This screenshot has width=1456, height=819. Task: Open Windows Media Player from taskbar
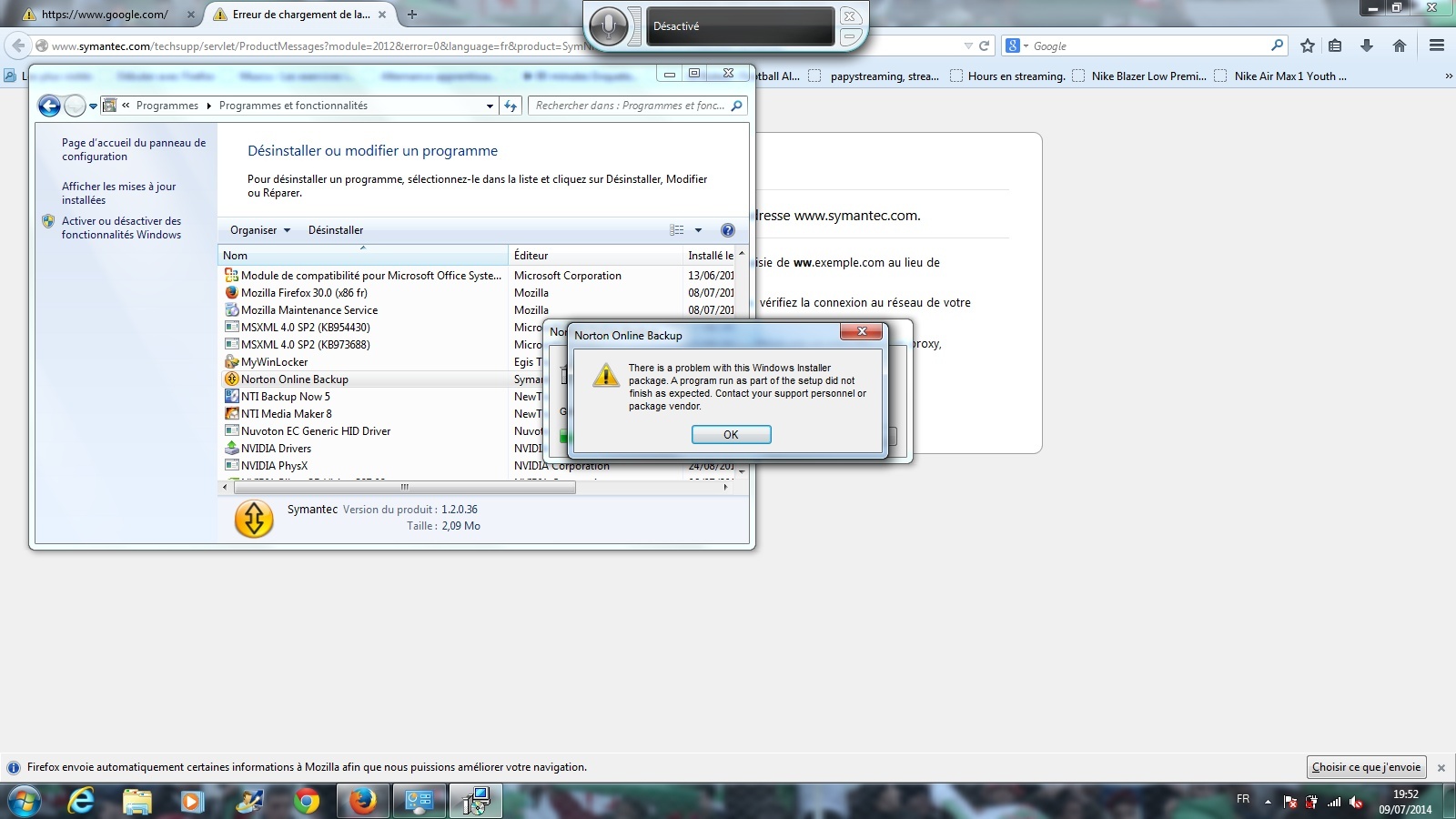(x=192, y=801)
